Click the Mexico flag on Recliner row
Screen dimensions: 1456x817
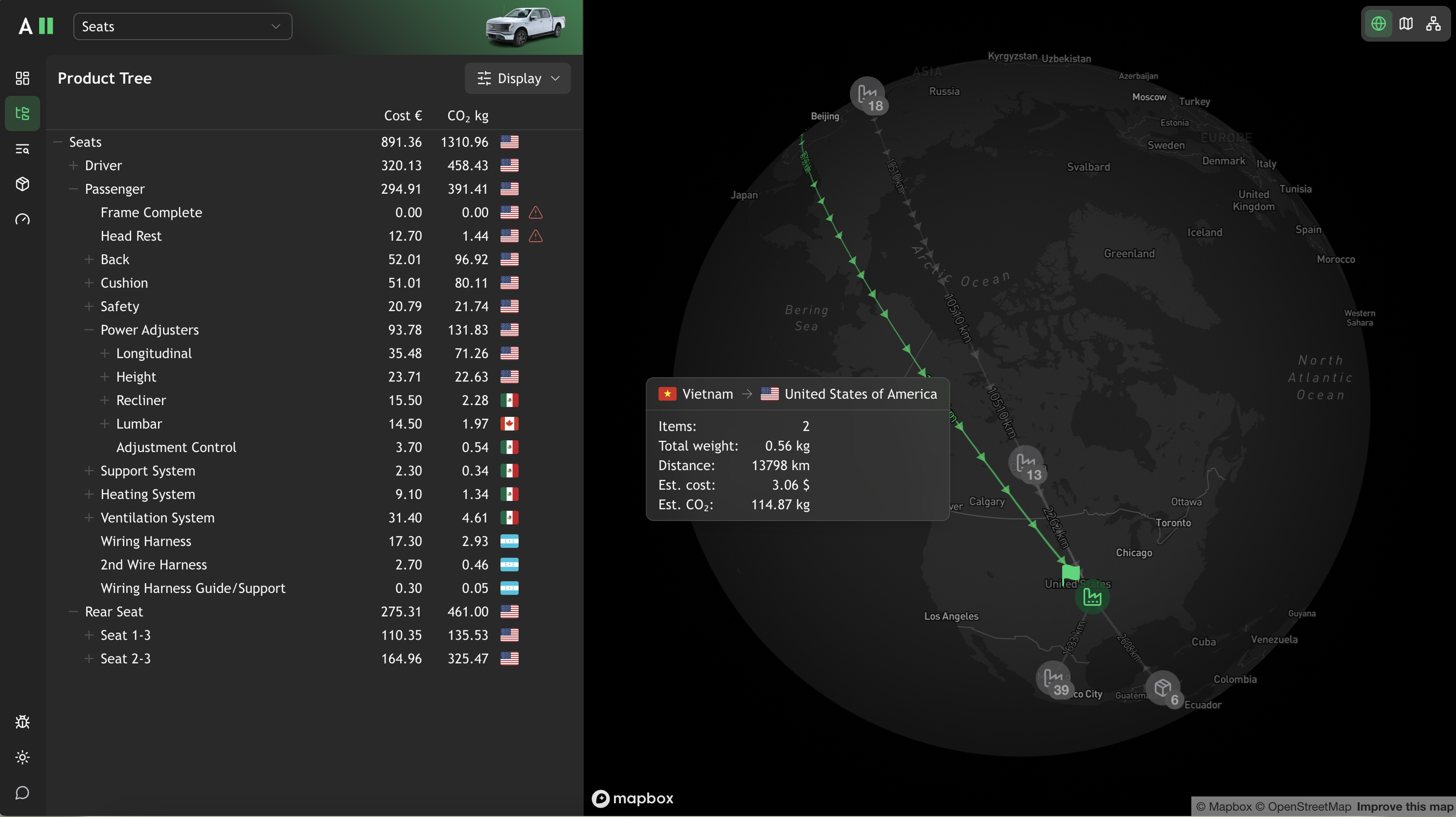click(509, 400)
